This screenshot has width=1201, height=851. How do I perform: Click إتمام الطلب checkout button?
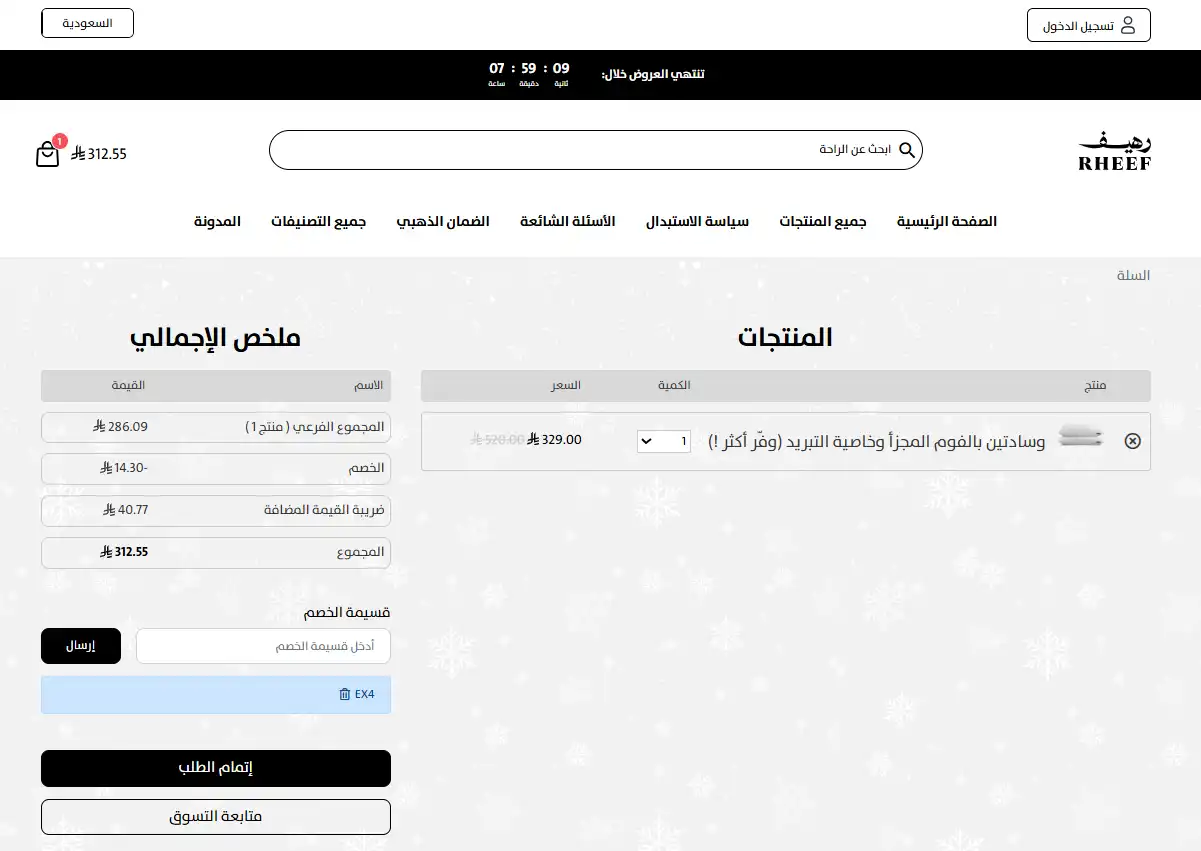(x=216, y=768)
